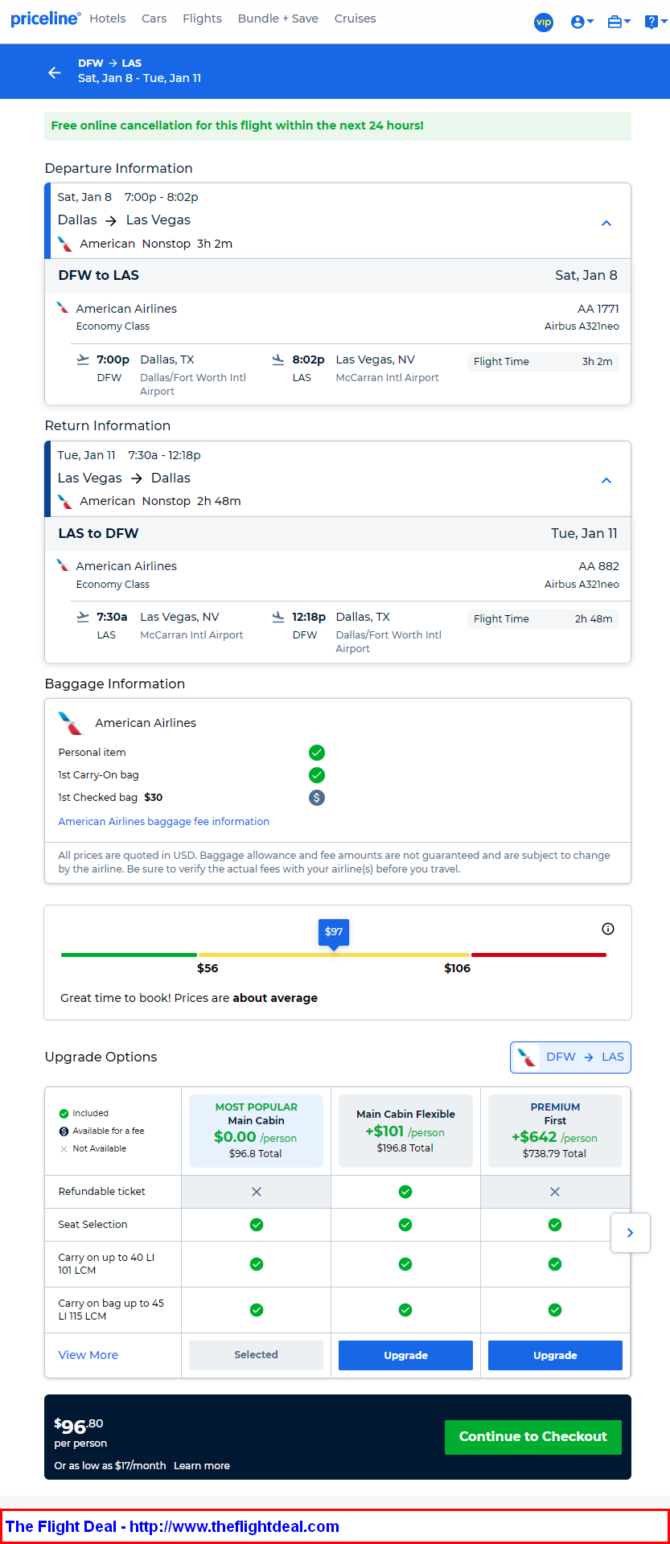This screenshot has height=1544, width=670.
Task: Click First 45 LI carry-on bag checkmark
Action: click(555, 1310)
